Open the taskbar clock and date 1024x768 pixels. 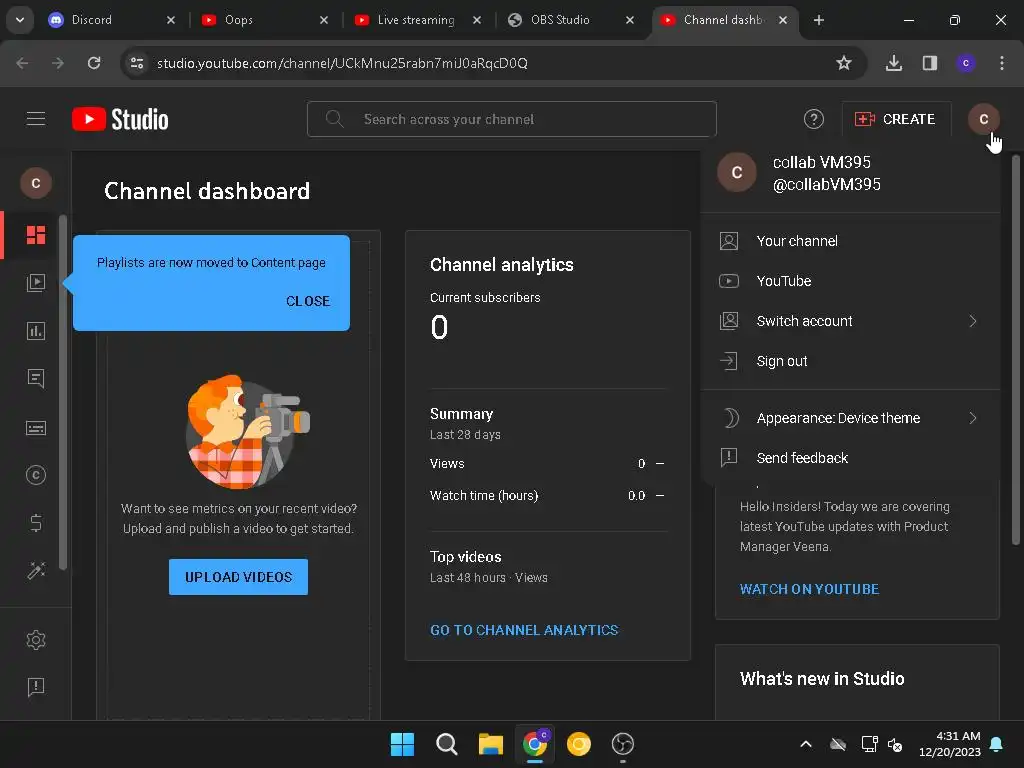pos(949,744)
